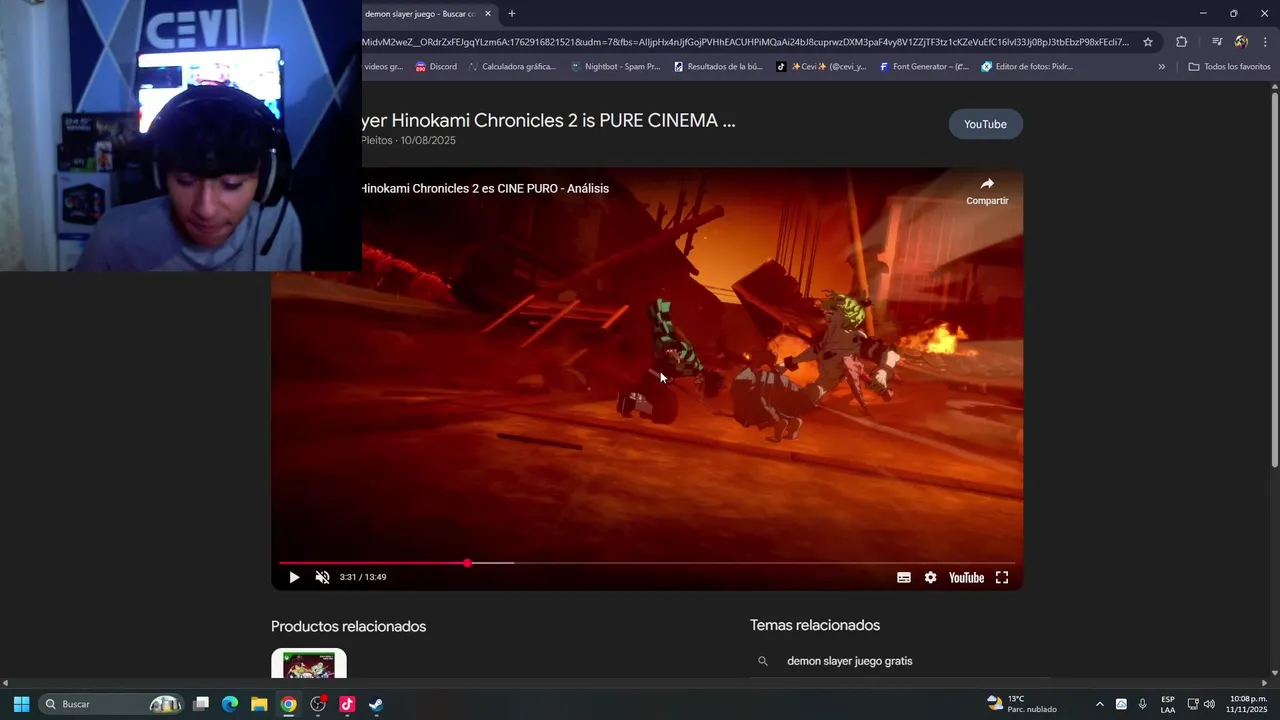This screenshot has width=1280, height=720.
Task: Click the time display '3:31 / 13:49'
Action: [362, 577]
